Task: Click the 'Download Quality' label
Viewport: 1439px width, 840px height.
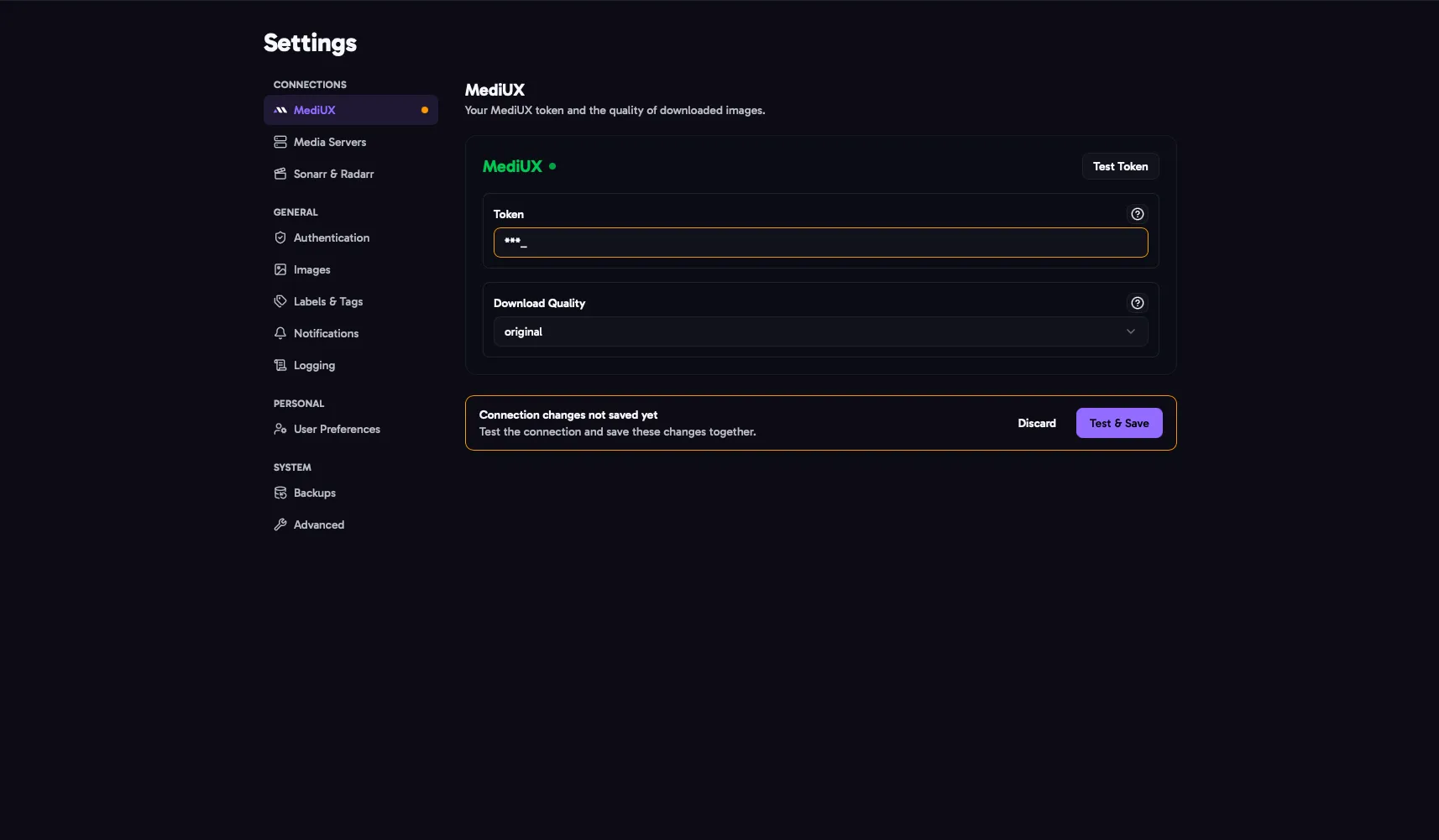Action: (x=539, y=303)
